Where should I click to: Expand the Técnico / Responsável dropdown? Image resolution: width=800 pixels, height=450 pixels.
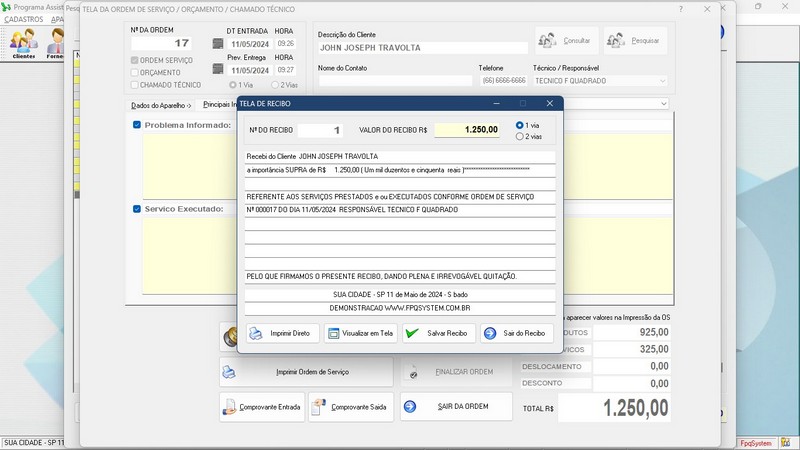662,80
